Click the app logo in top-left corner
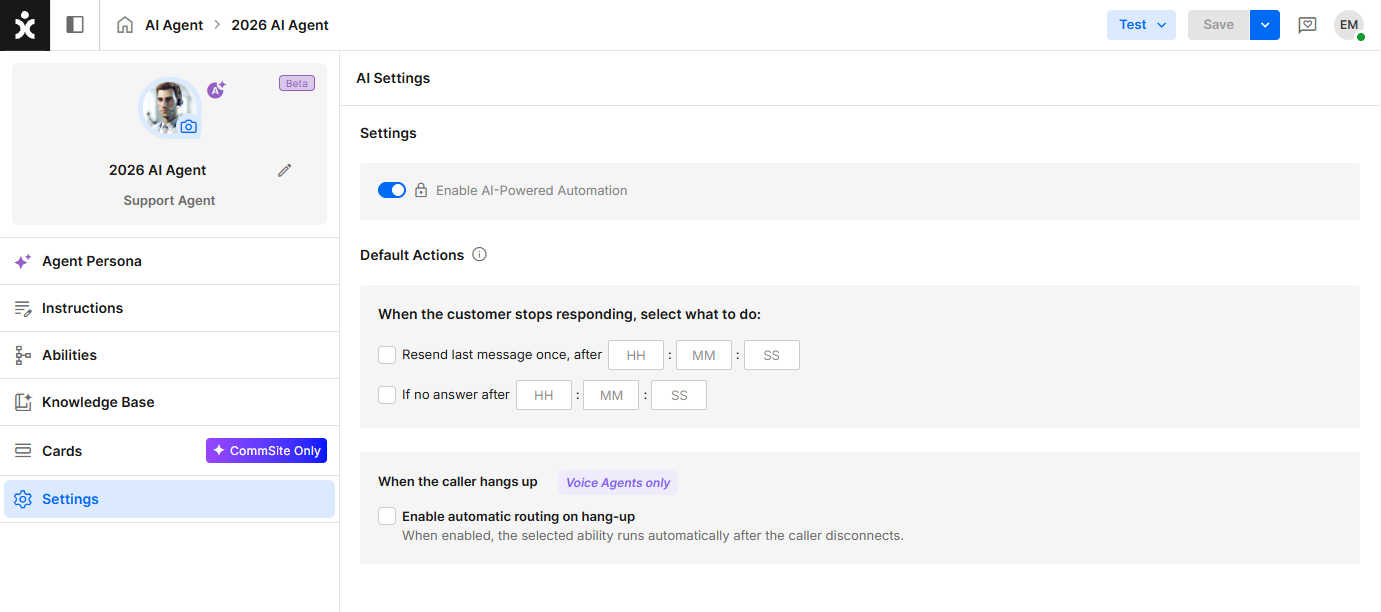1381x612 pixels. point(25,25)
